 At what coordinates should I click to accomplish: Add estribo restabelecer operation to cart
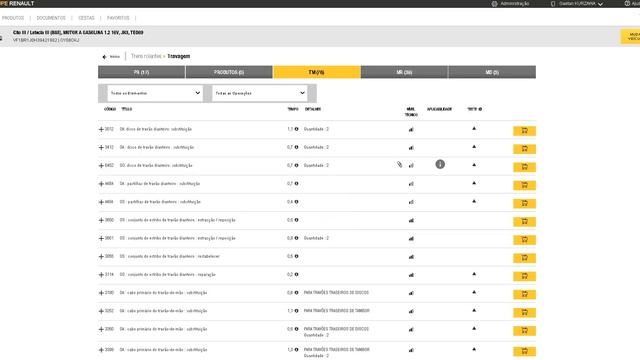[524, 258]
